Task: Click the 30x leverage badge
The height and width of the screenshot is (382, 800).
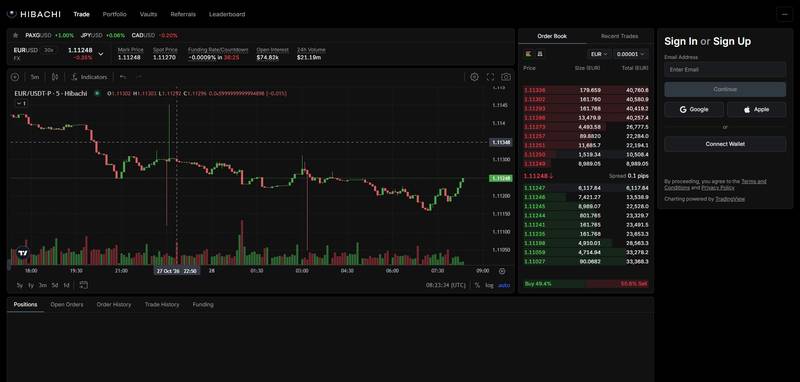Action: coord(48,50)
